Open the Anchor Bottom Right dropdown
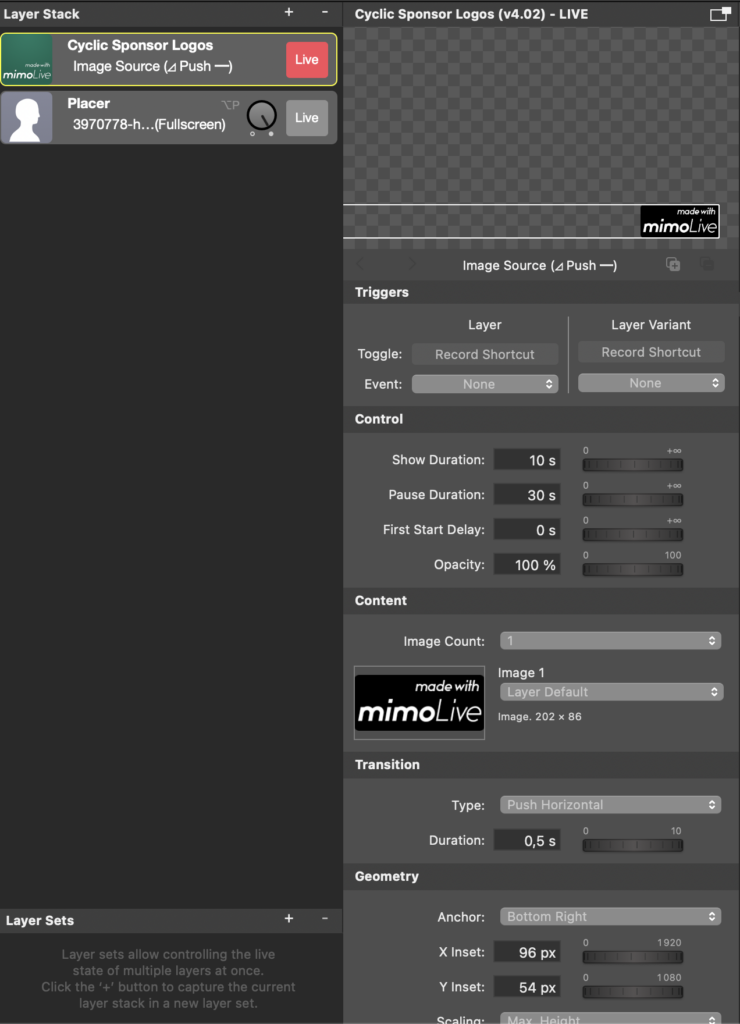The image size is (740, 1024). coord(610,916)
